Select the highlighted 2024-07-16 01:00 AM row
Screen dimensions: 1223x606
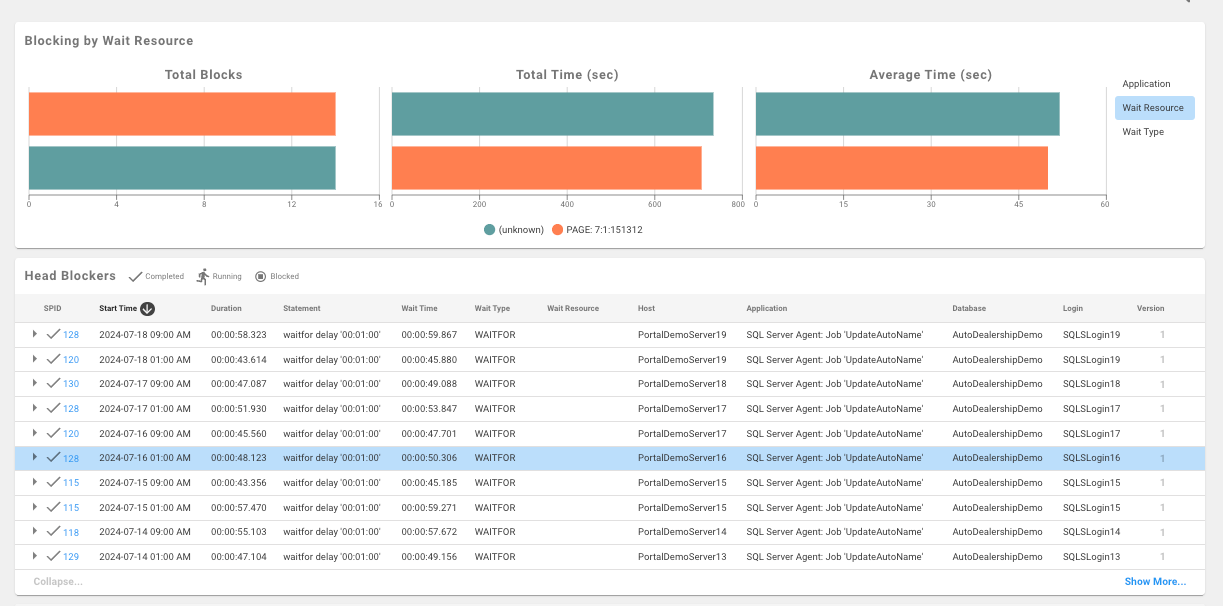[x=400, y=458]
